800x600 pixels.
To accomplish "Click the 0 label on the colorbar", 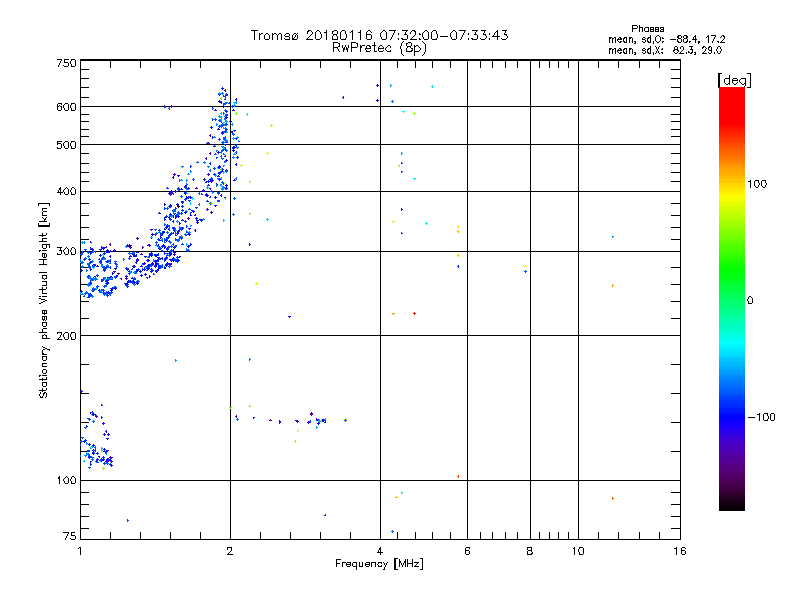I will 749,301.
